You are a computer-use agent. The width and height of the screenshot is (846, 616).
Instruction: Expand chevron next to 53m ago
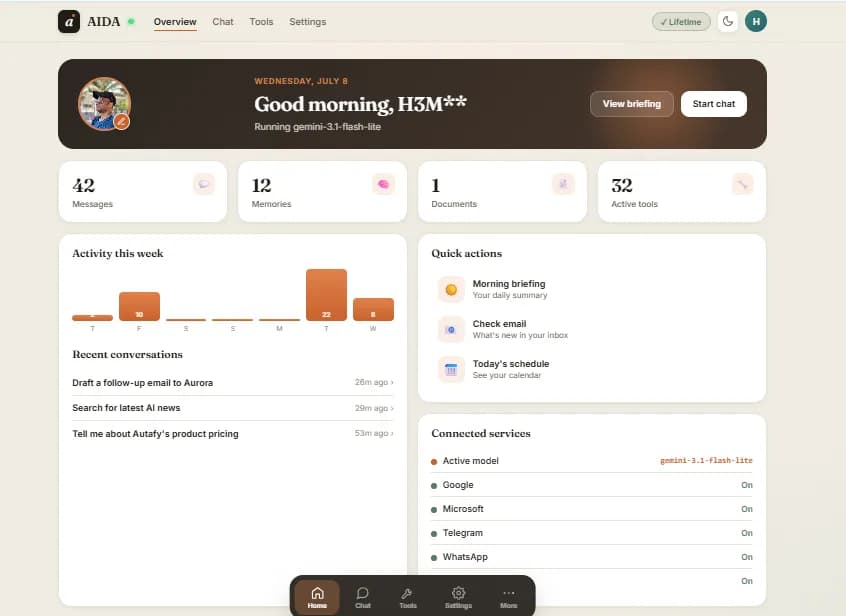[392, 433]
